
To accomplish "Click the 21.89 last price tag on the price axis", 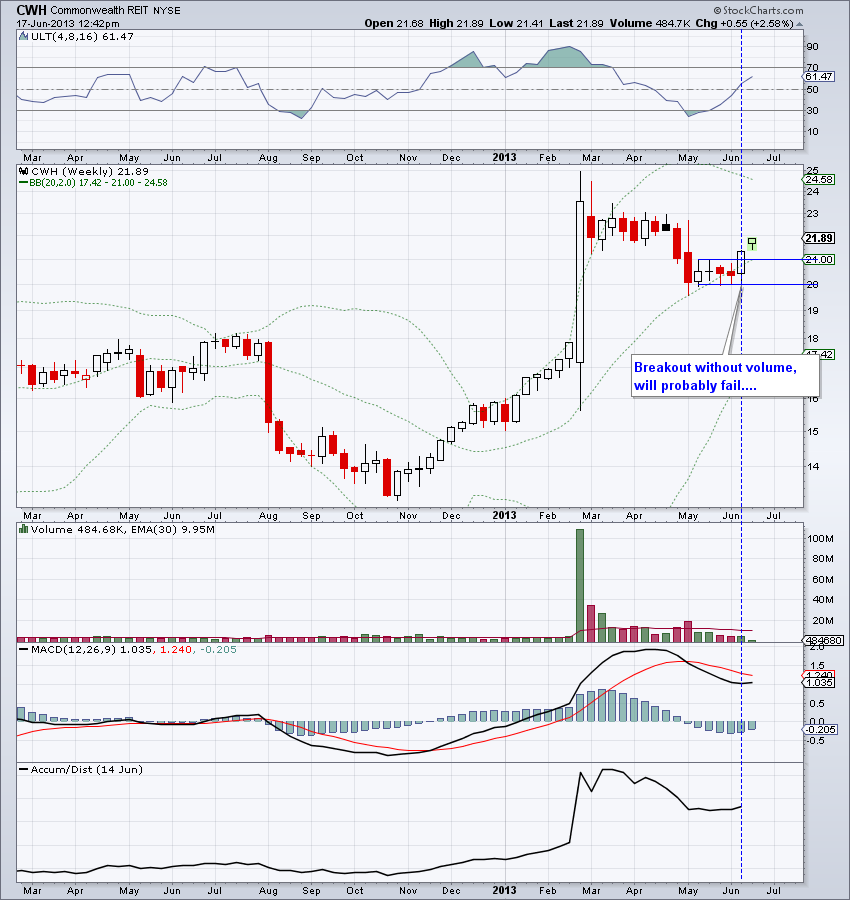I will pyautogui.click(x=818, y=238).
